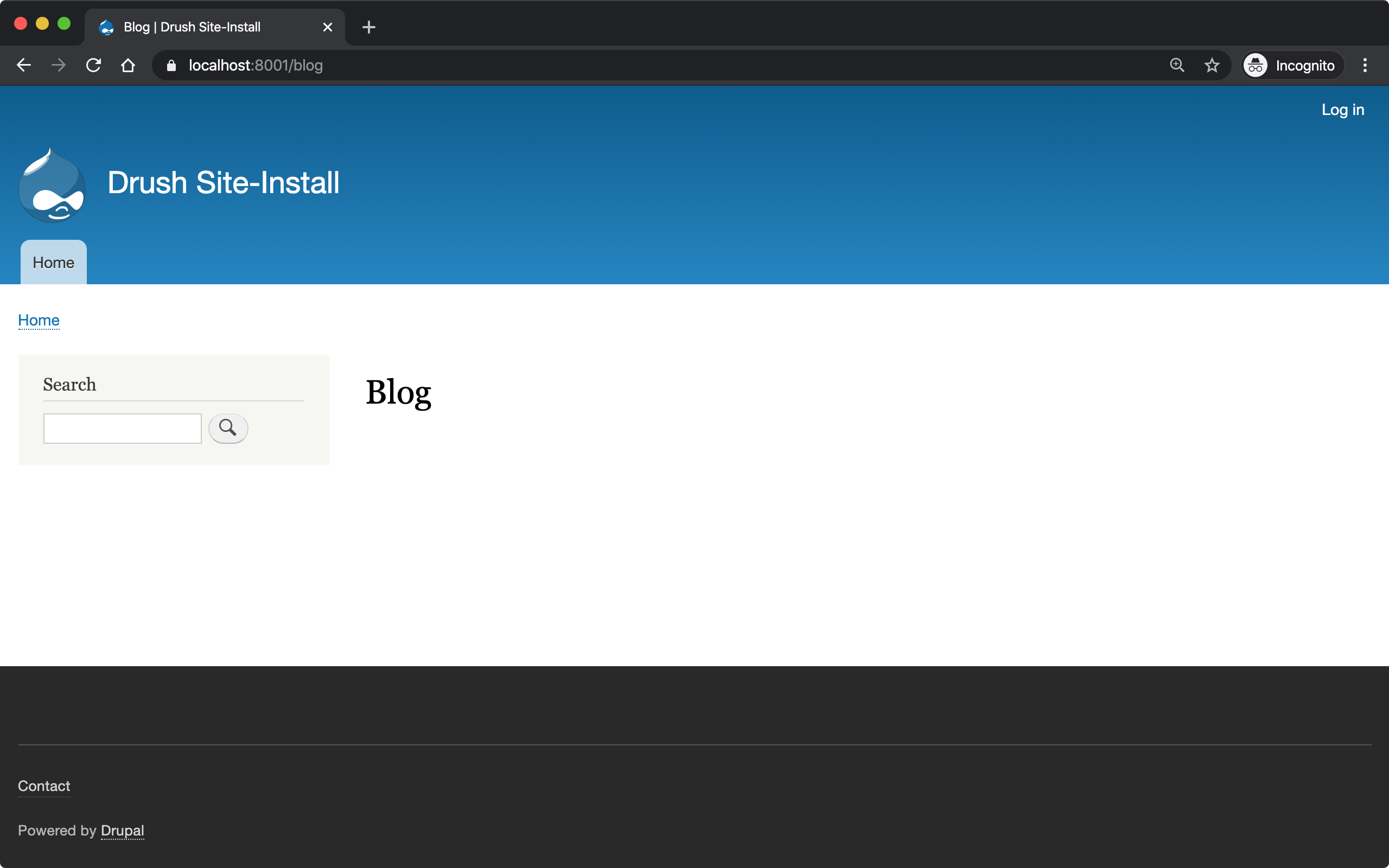The width and height of the screenshot is (1389, 868).
Task: Submit search with the magnifier button
Action: pos(228,428)
